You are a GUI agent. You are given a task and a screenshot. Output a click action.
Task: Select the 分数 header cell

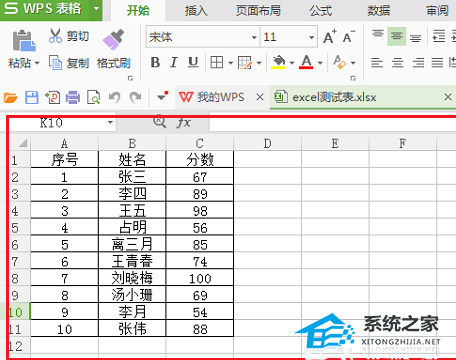(x=200, y=159)
